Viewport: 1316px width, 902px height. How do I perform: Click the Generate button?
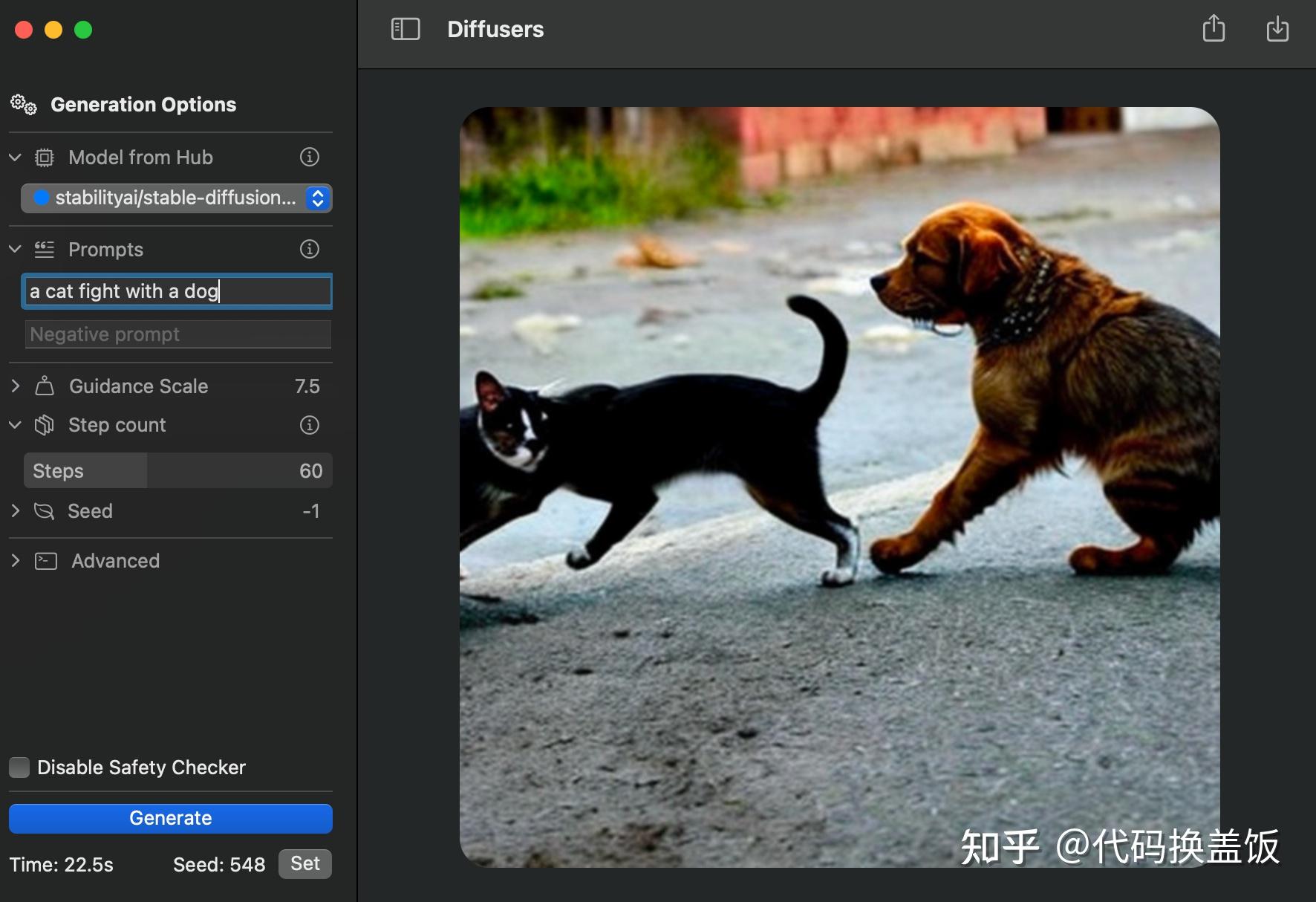[171, 818]
